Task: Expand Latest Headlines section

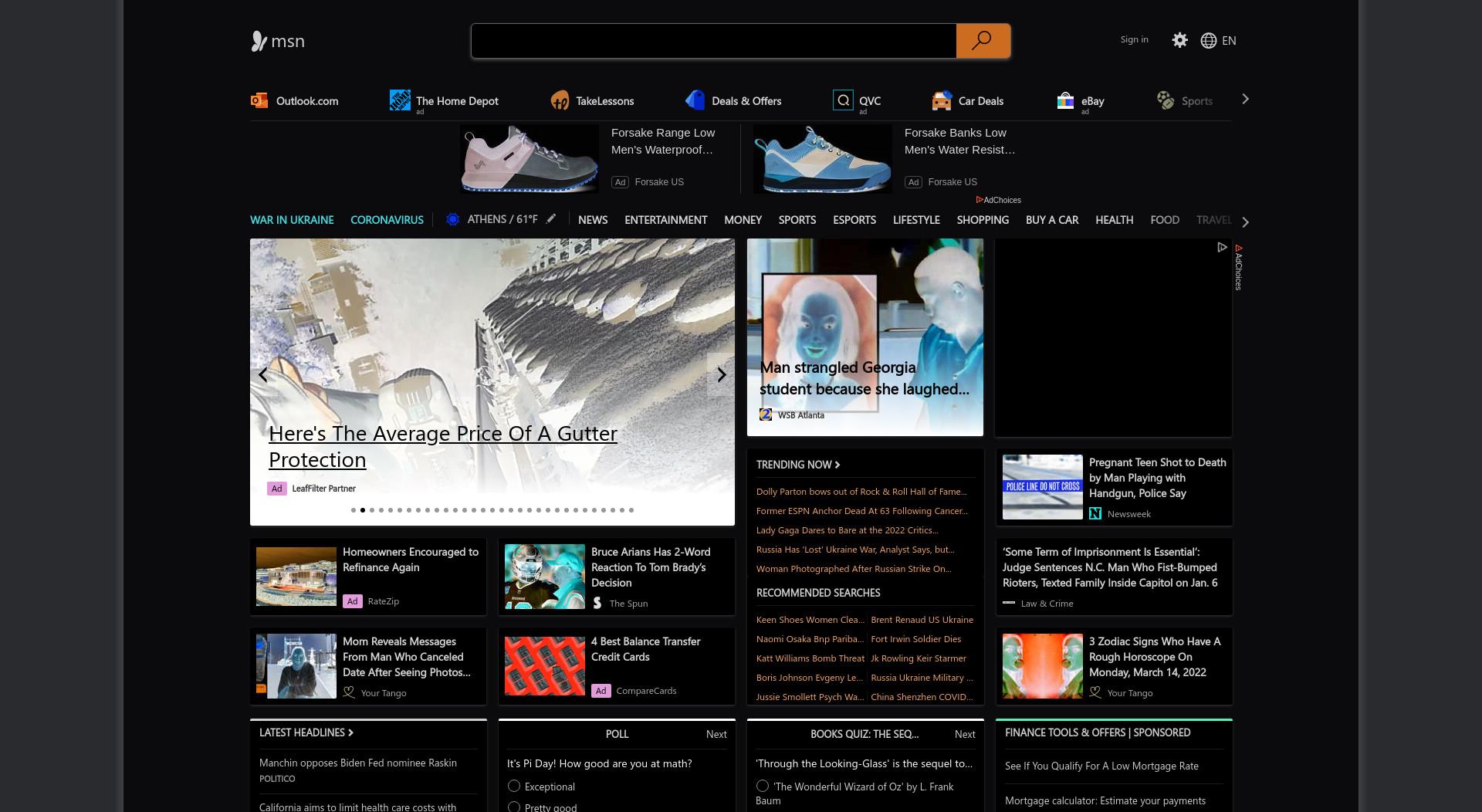Action: 306,732
